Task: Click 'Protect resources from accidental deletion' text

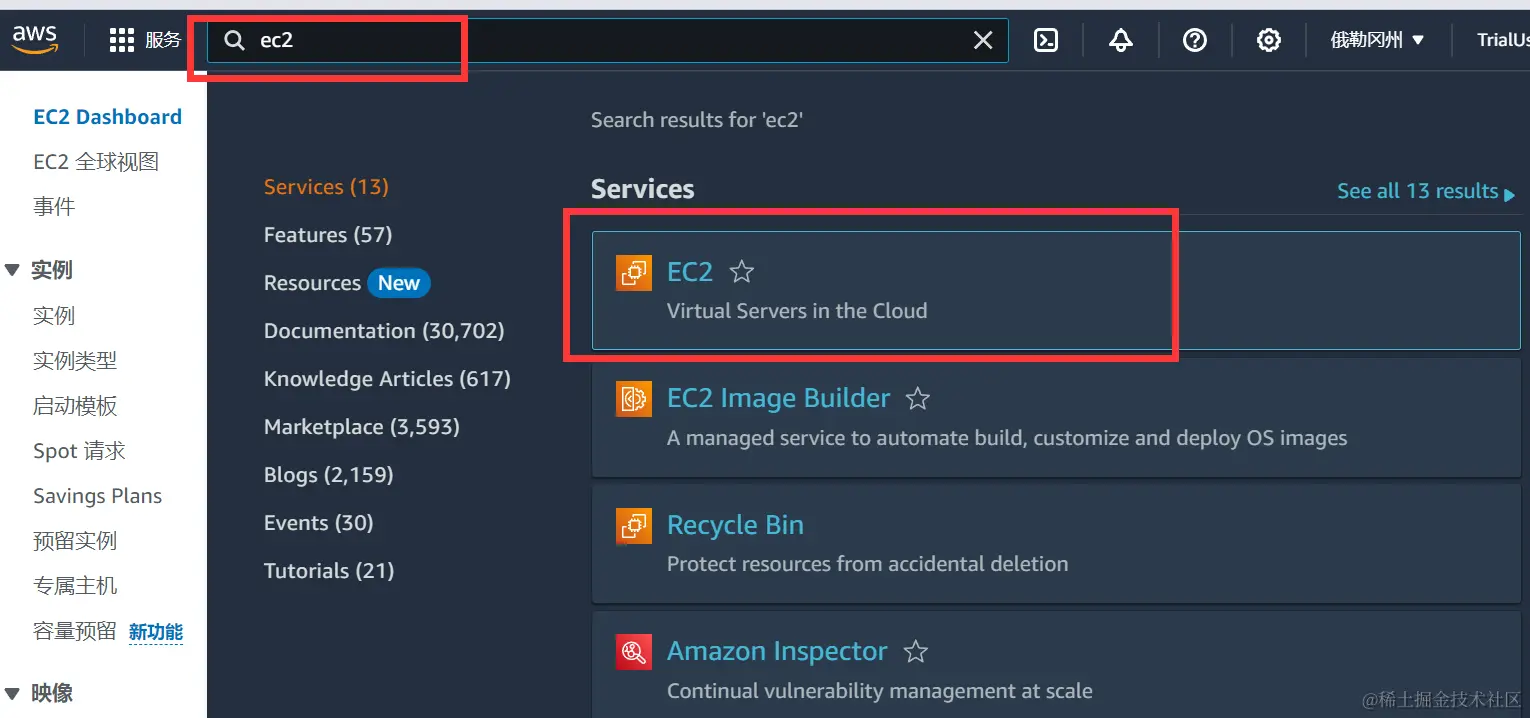Action: coord(867,564)
